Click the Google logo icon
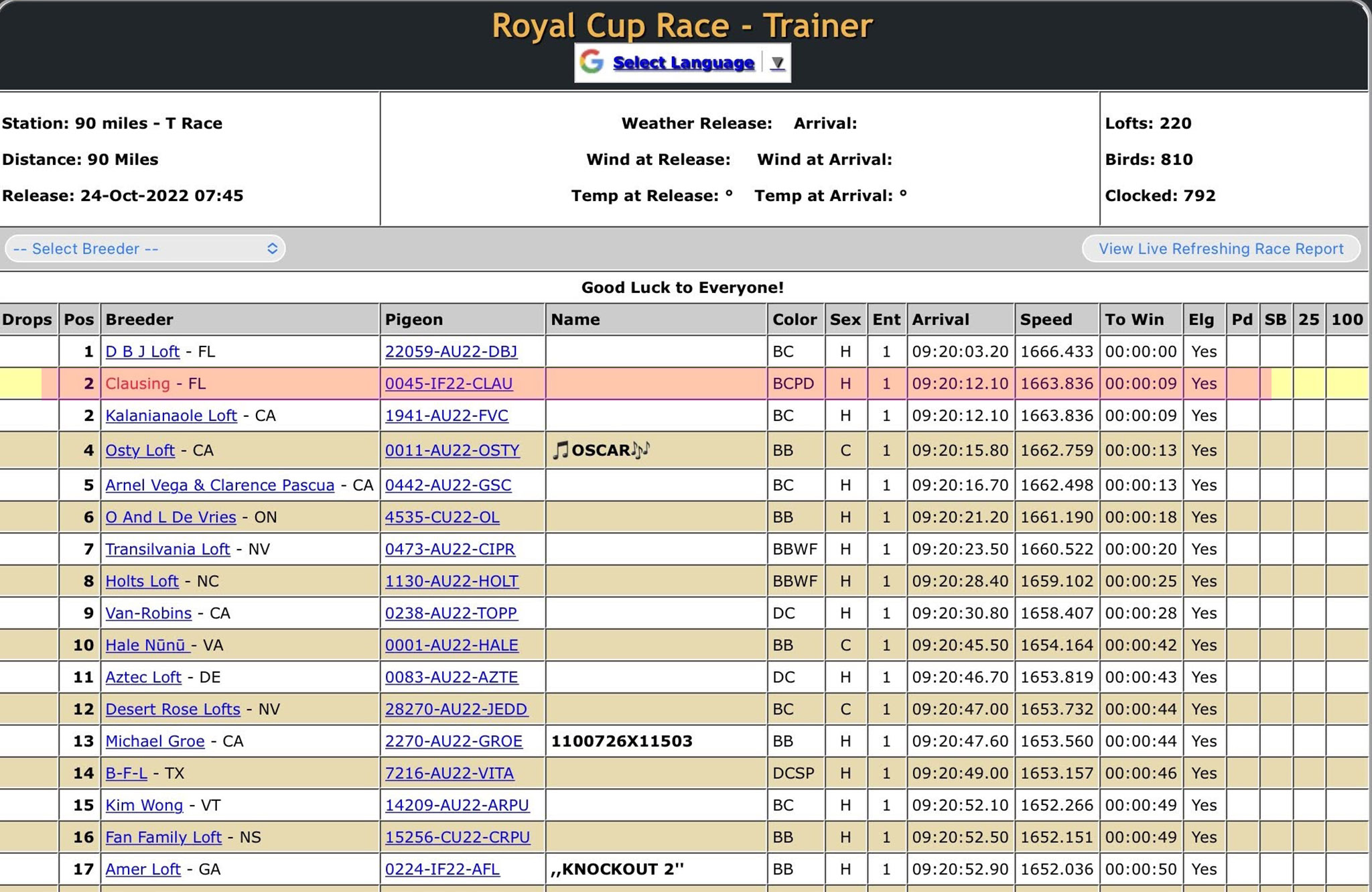 592,62
